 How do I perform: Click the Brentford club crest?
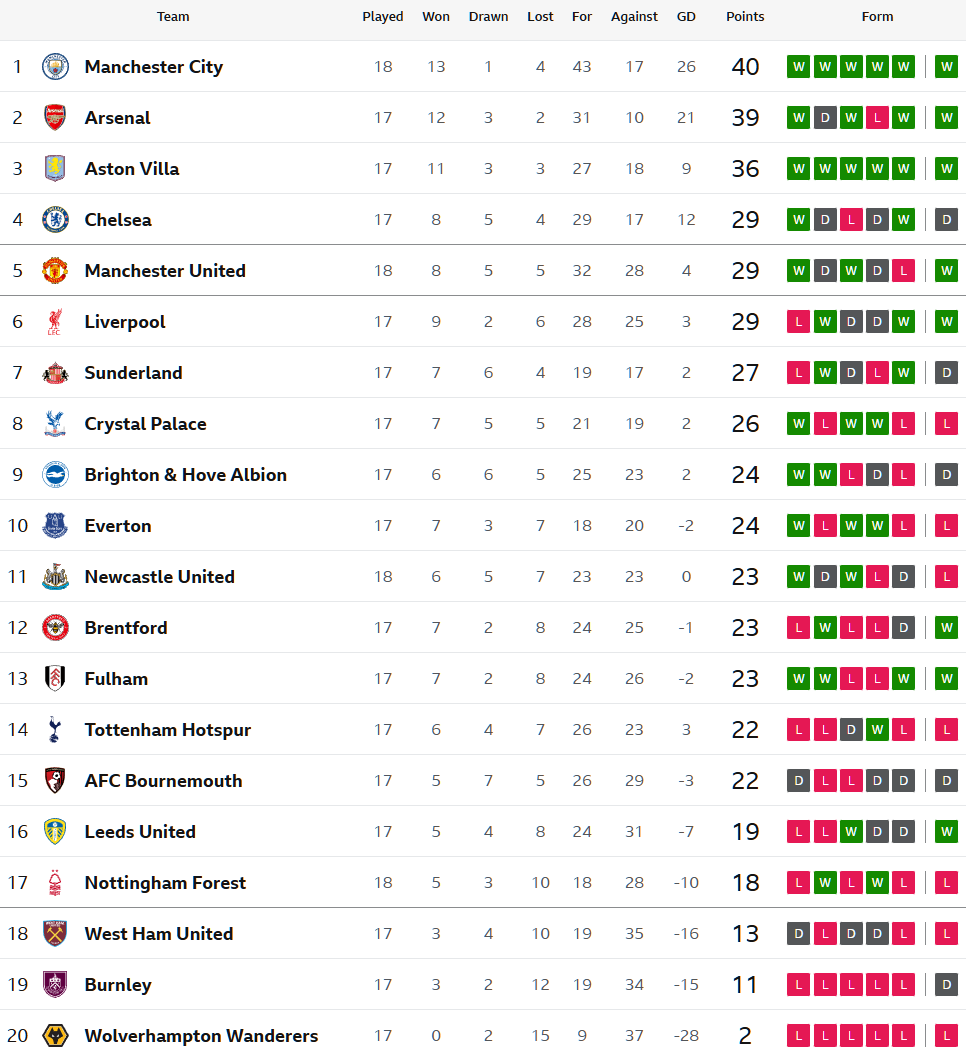click(55, 628)
